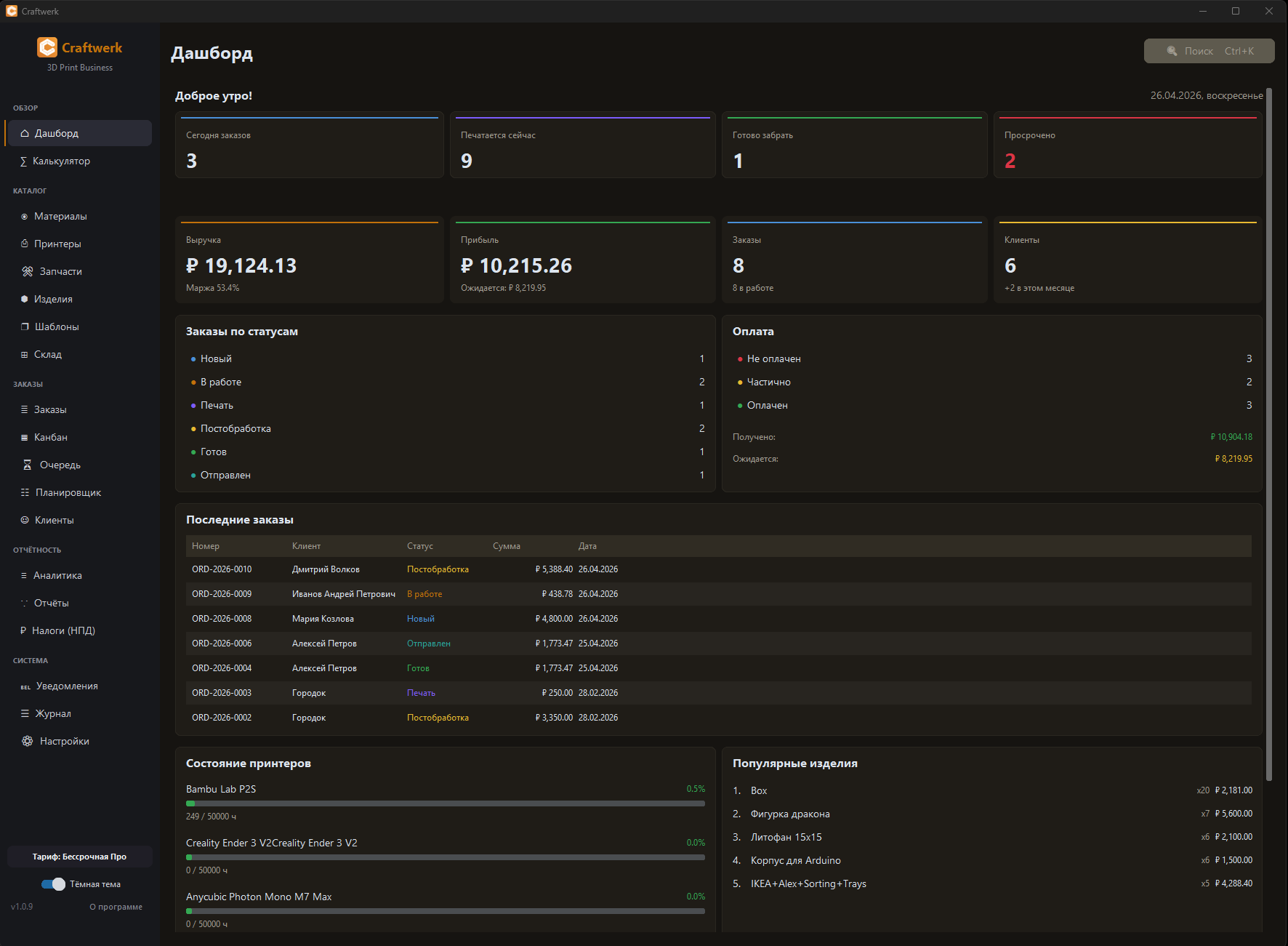
Task: Click the Settings (Настройки) gear icon
Action: 28,742
